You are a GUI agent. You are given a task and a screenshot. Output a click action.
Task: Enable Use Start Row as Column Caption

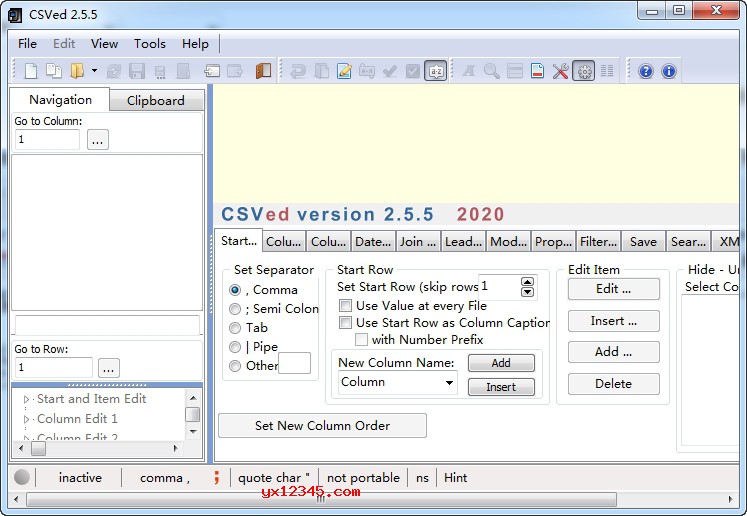click(345, 323)
